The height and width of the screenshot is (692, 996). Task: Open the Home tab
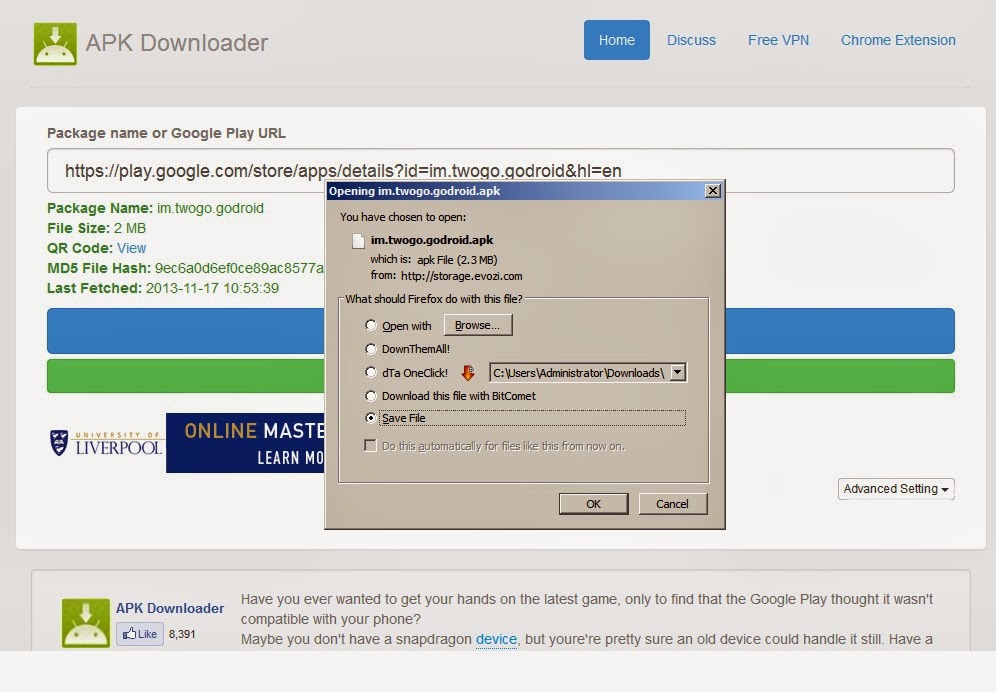(617, 40)
